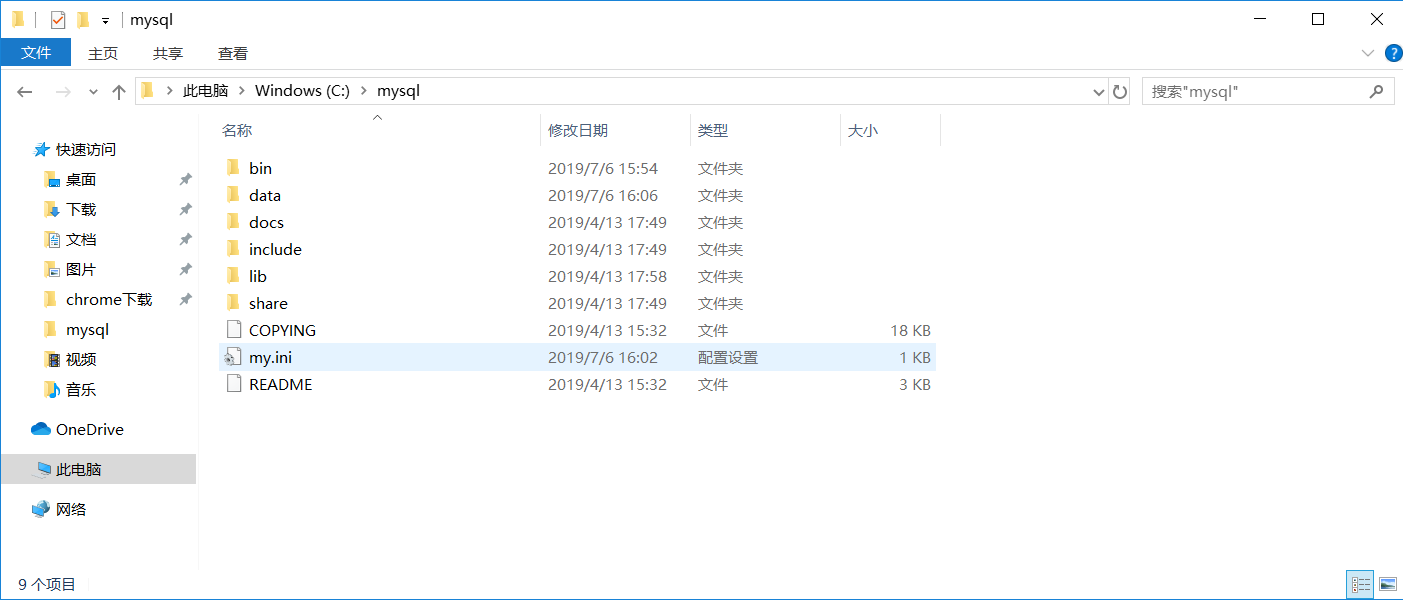Click the search magnifier icon
This screenshot has height=600, width=1403.
1376,91
